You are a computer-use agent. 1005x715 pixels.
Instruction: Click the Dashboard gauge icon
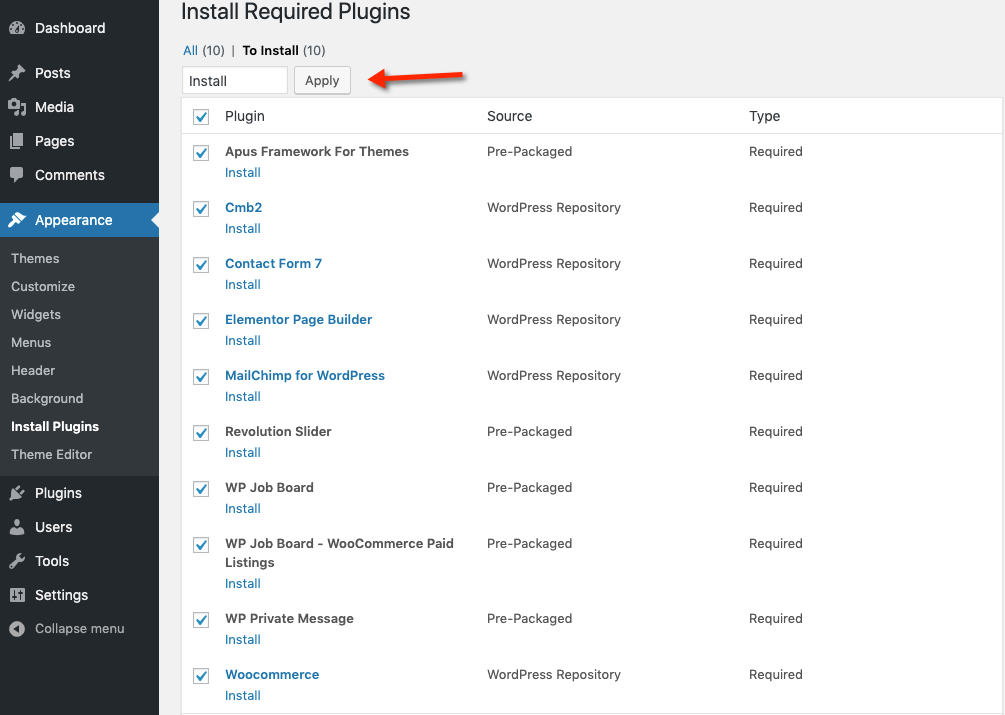coord(17,28)
